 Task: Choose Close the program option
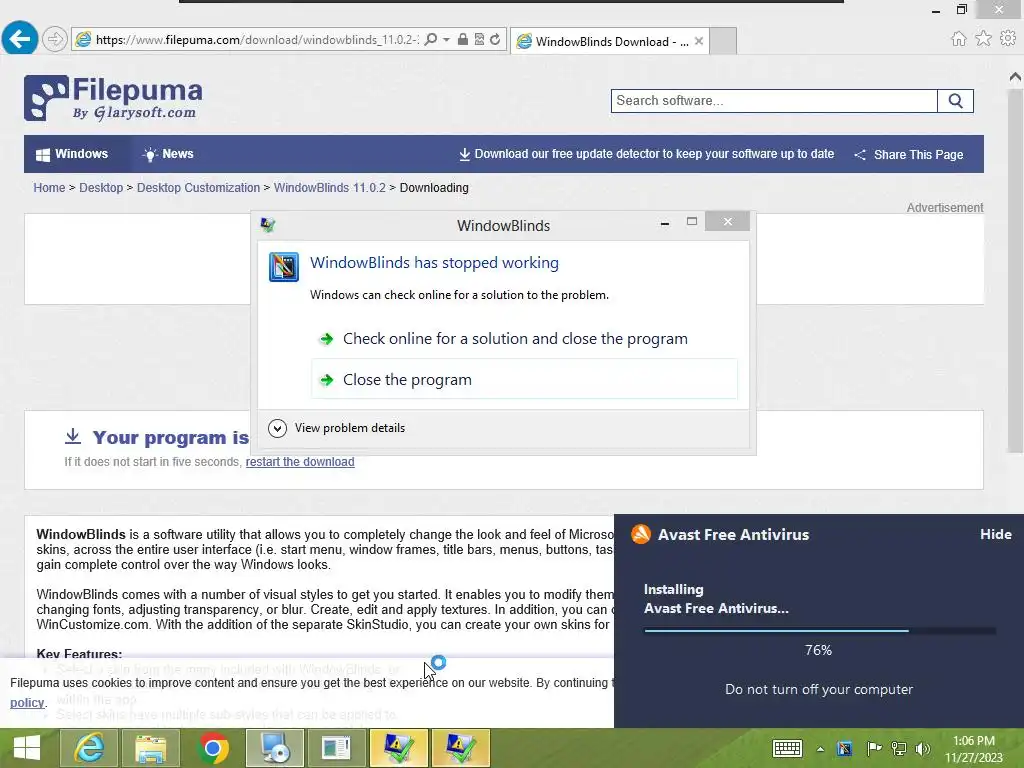524,379
